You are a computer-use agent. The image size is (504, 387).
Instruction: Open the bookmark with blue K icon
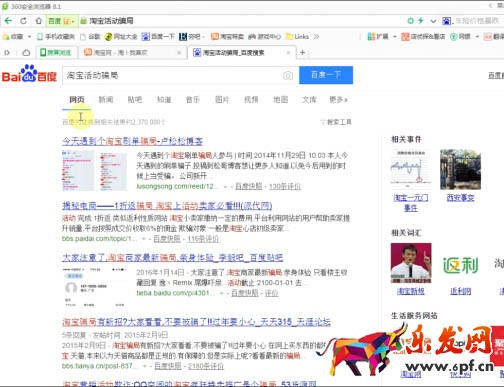tap(191, 37)
